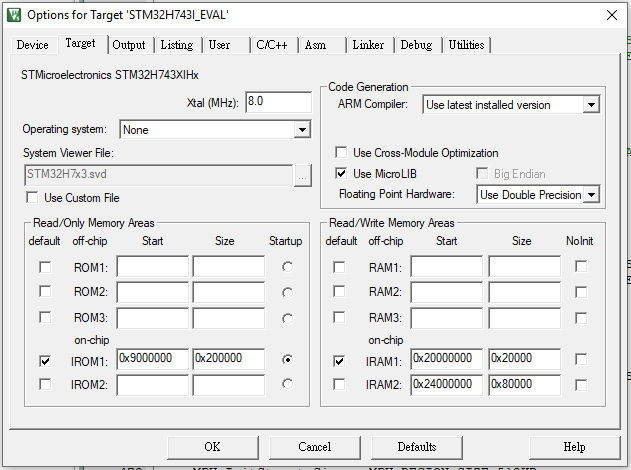631x470 pixels.
Task: Enable Use Custom File checkbox
Action: pos(32,198)
